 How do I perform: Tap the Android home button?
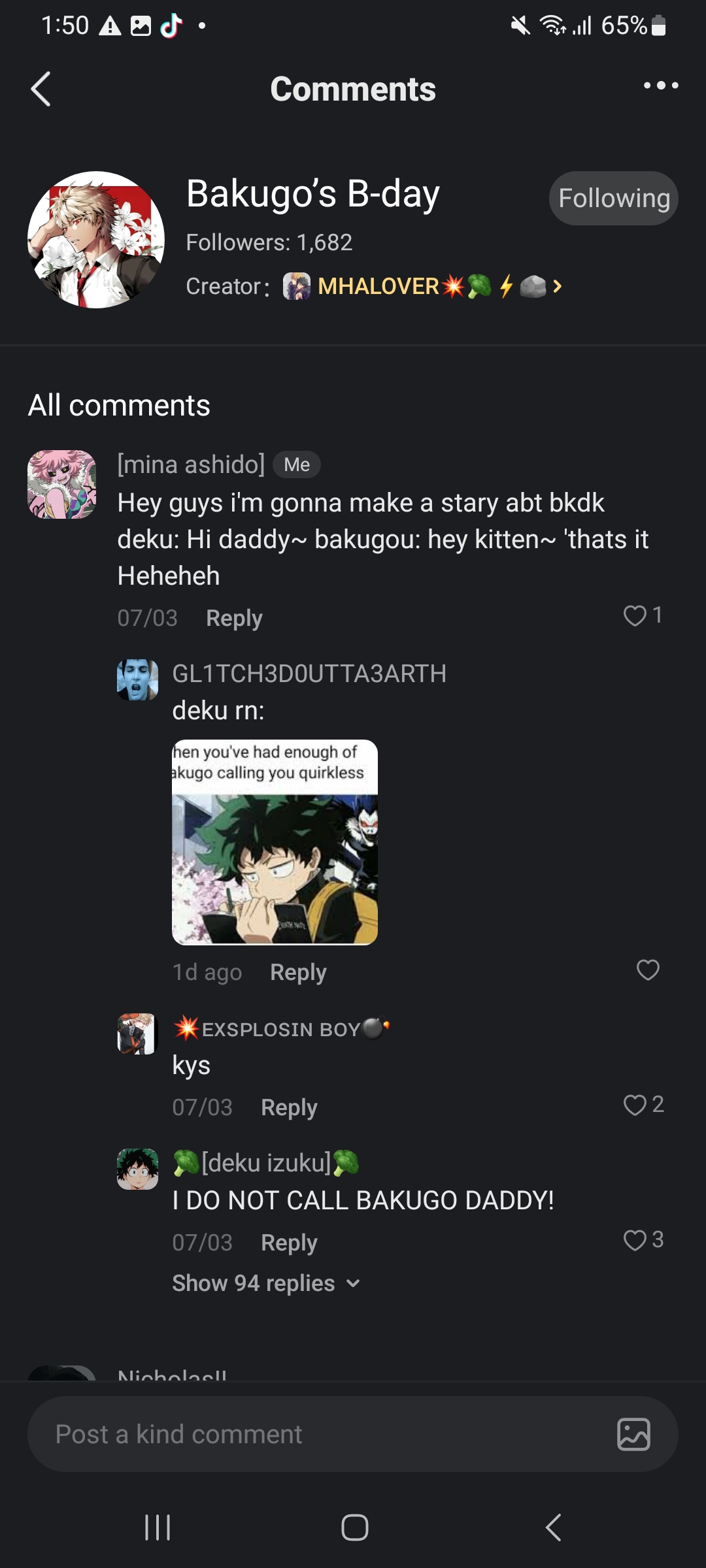point(354,1527)
